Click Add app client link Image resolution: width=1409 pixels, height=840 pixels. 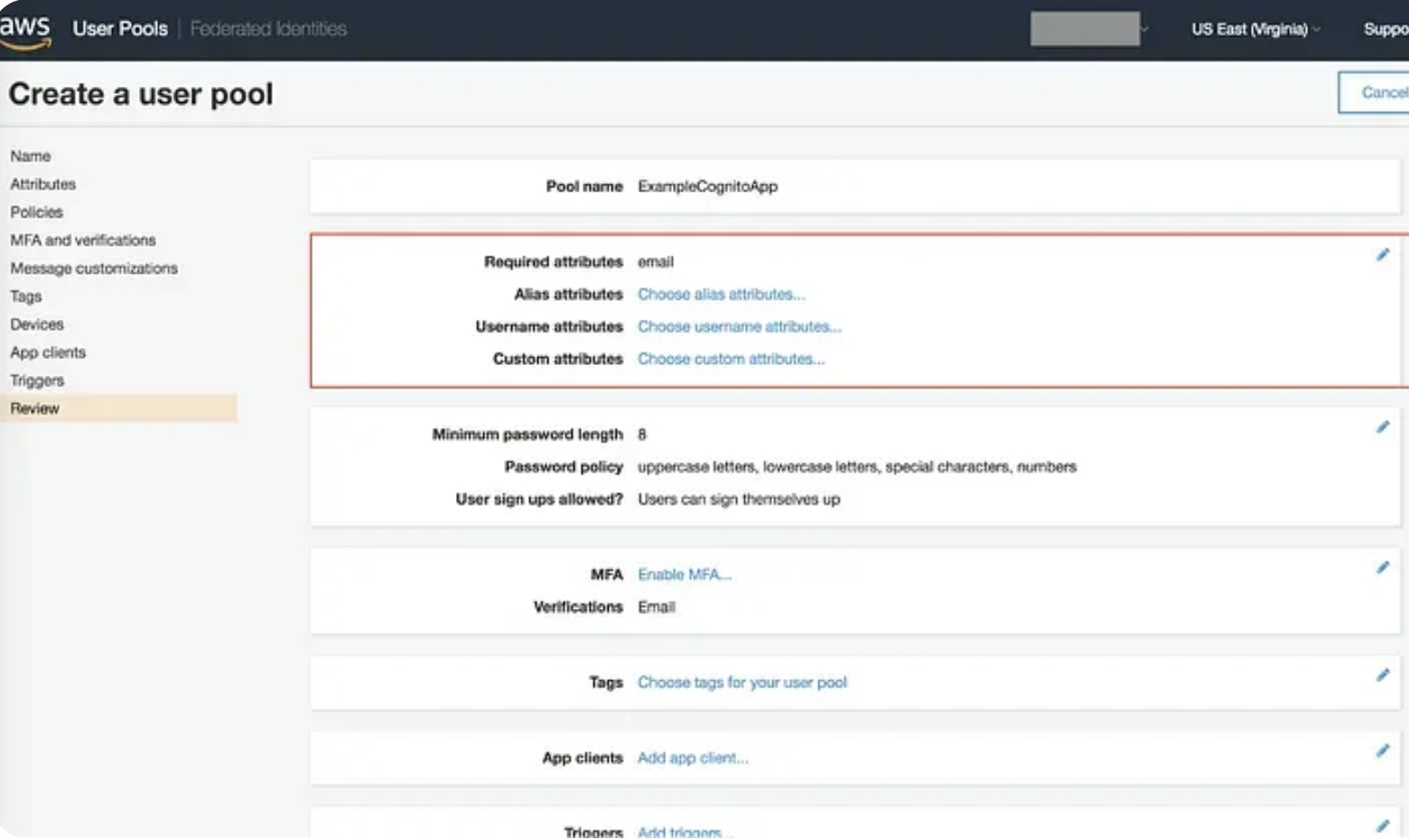[x=692, y=758]
